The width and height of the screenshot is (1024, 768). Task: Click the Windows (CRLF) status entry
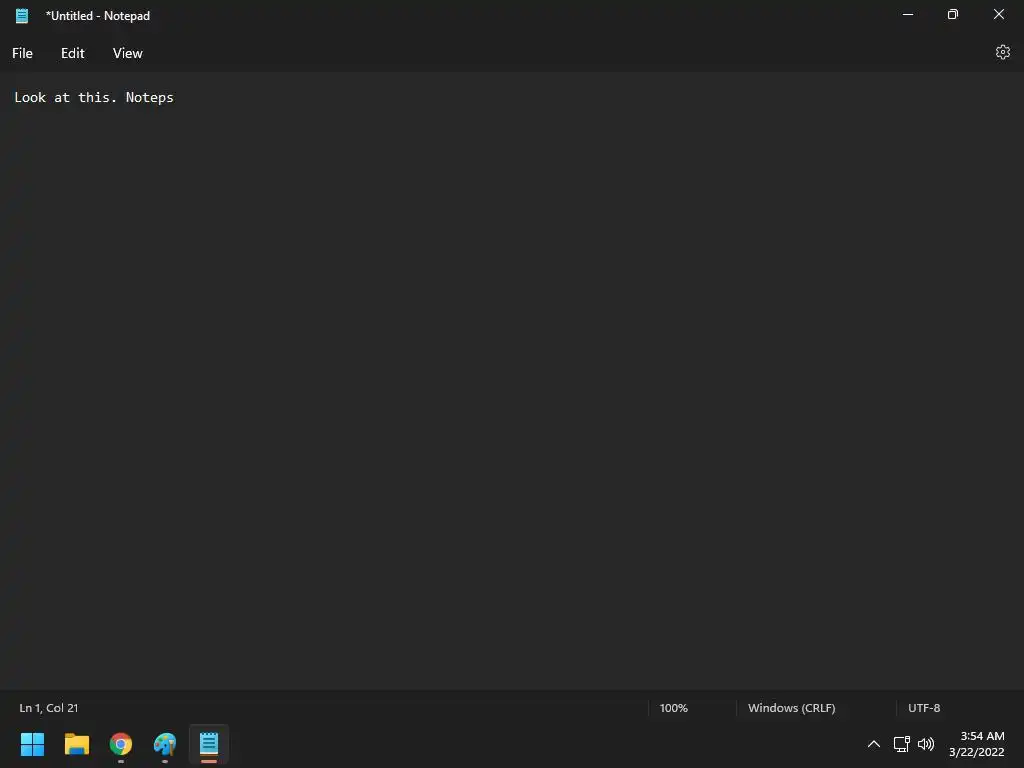pos(792,708)
